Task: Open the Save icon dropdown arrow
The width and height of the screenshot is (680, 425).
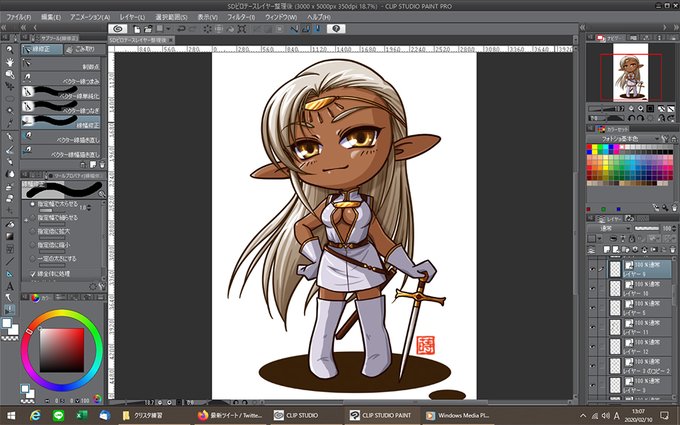Action: pyautogui.click(x=168, y=29)
